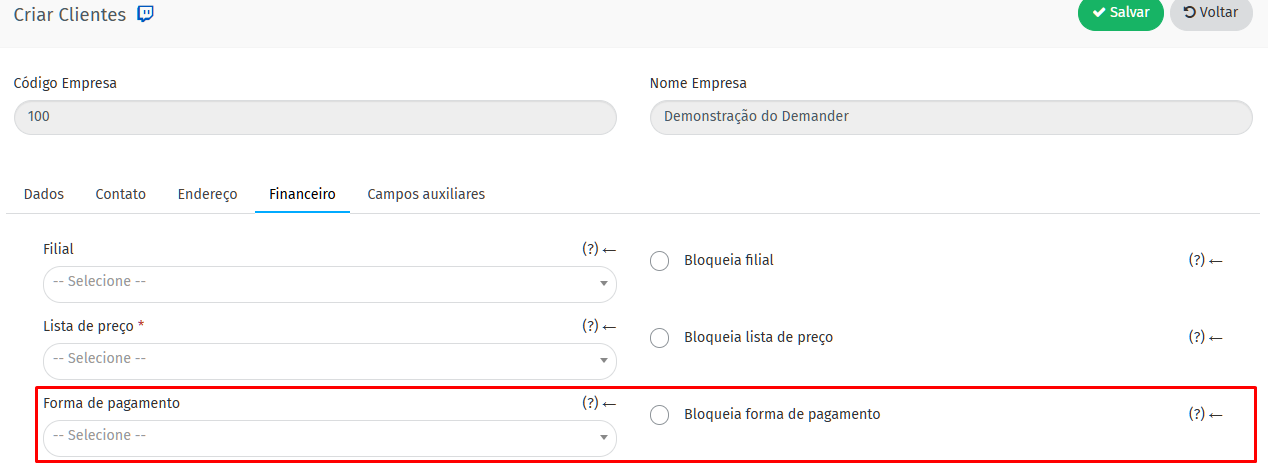The image size is (1268, 471).
Task: Click the Nome Empresa input field
Action: pyautogui.click(x=951, y=117)
